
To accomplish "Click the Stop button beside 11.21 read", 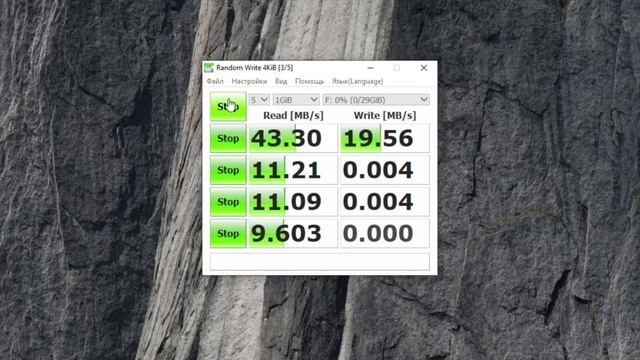I will (228, 170).
